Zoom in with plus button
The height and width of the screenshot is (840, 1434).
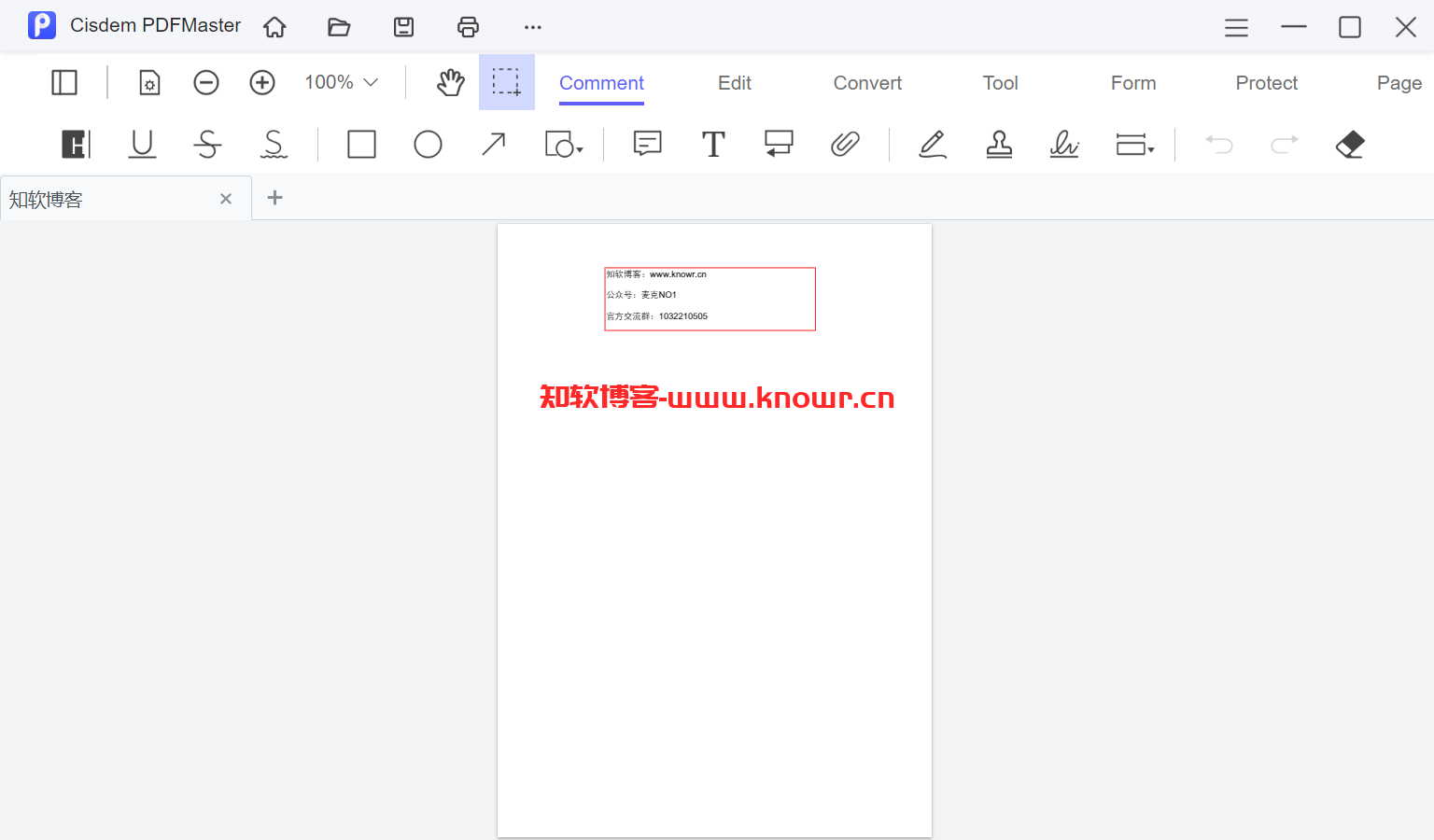coord(262,83)
